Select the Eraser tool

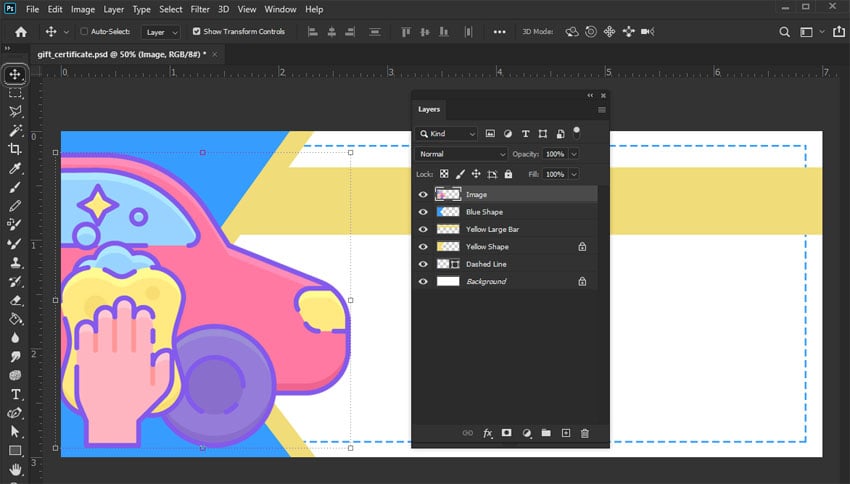point(15,300)
